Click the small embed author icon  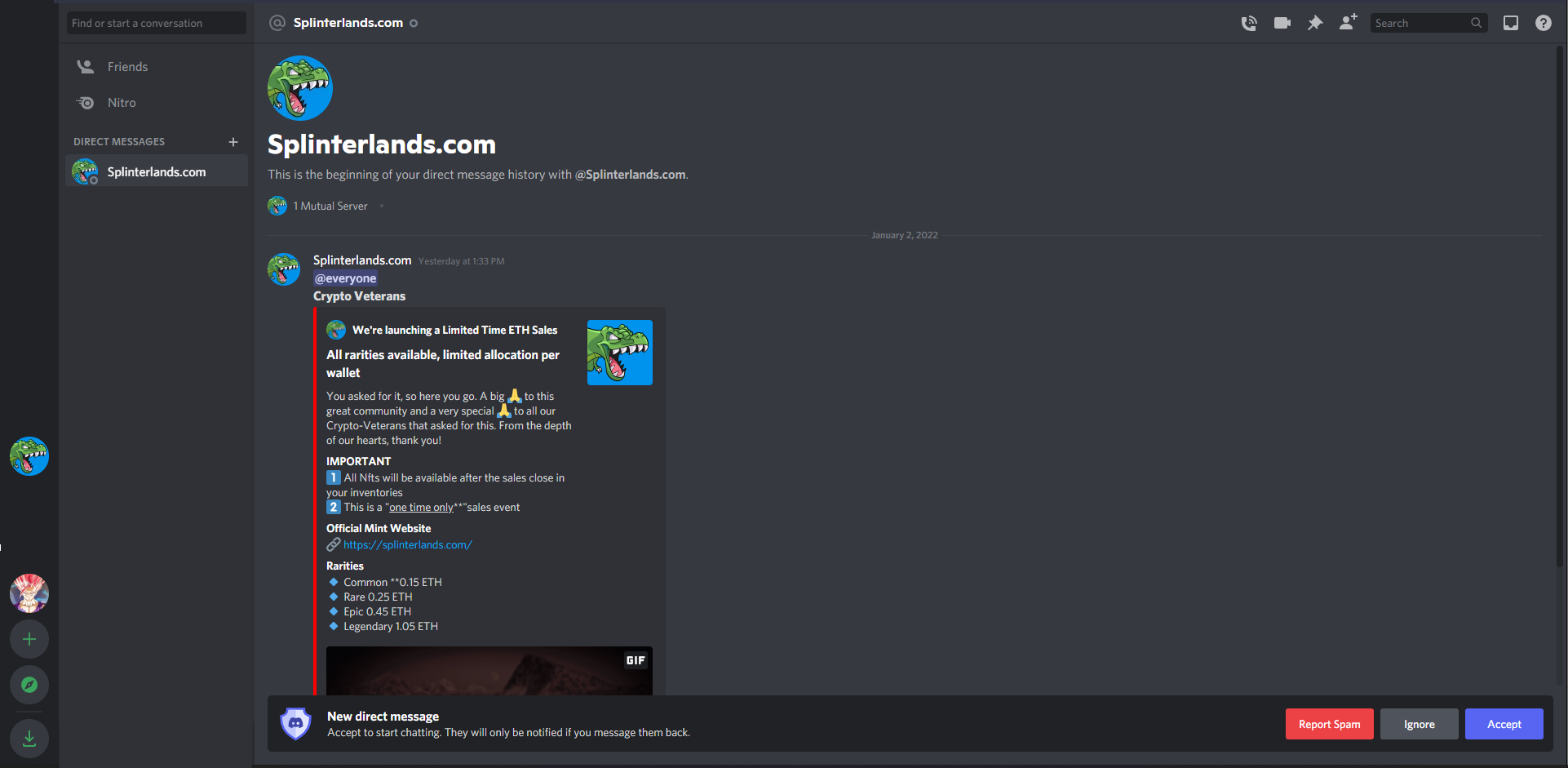pos(336,330)
